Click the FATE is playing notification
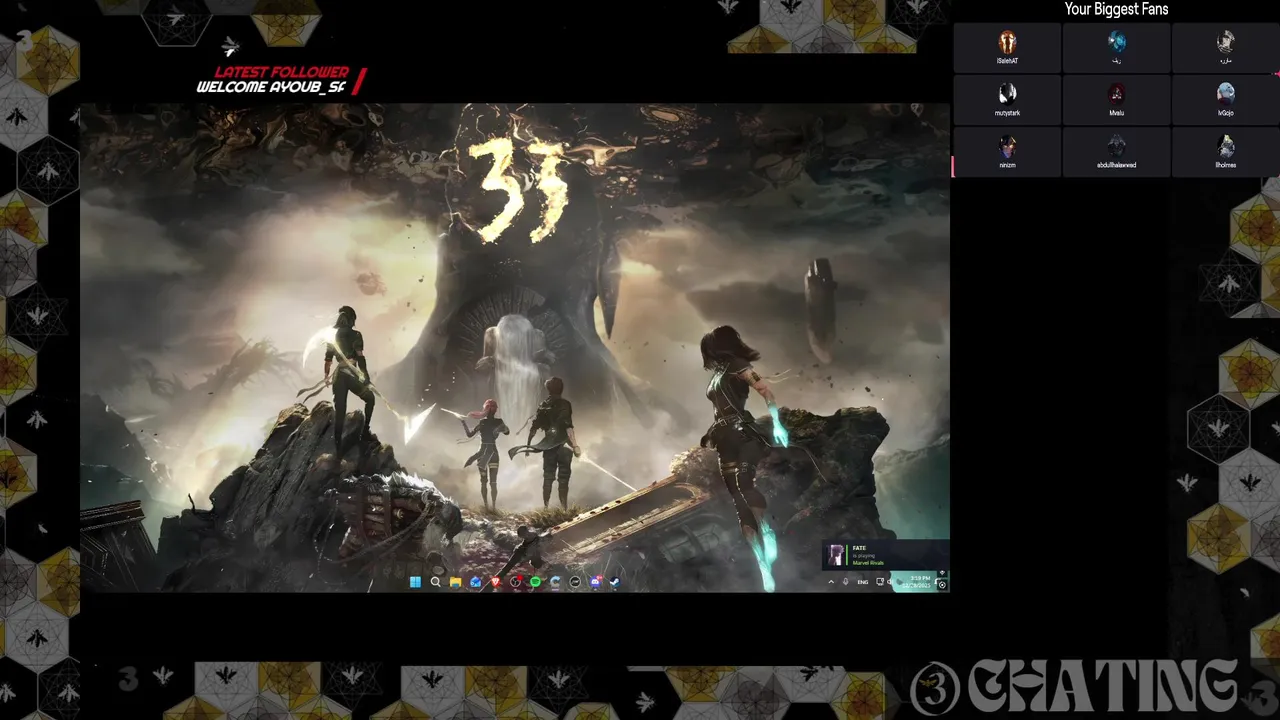This screenshot has height=720, width=1280. 884,555
